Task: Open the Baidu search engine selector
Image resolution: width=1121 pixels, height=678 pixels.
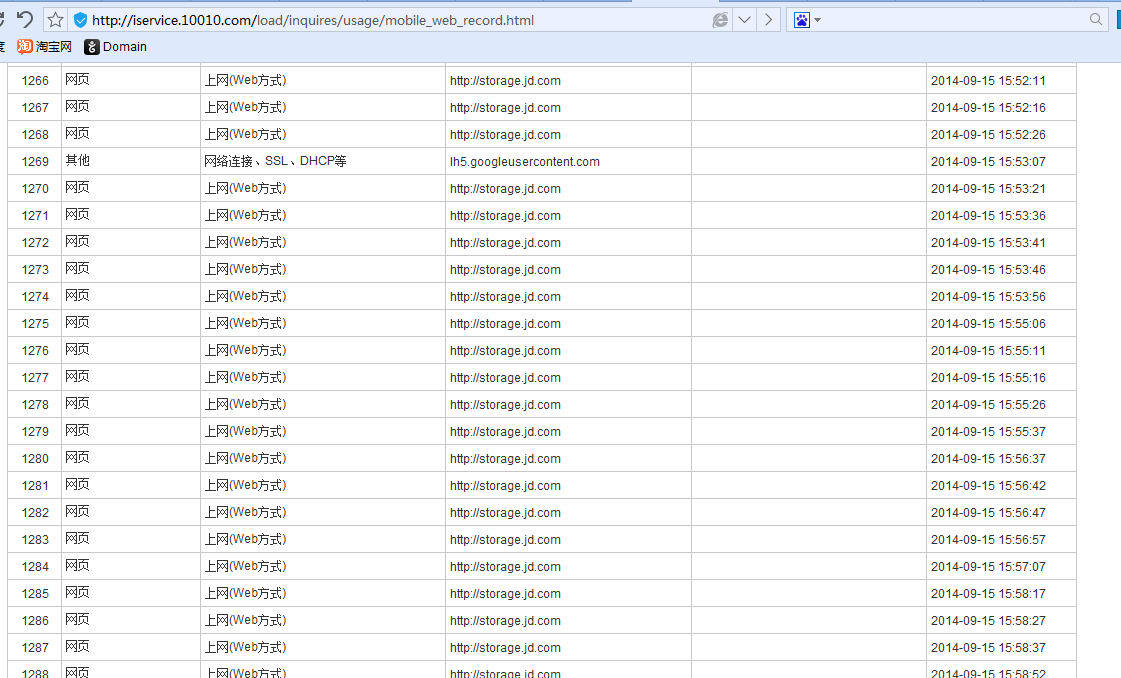Action: pos(806,20)
